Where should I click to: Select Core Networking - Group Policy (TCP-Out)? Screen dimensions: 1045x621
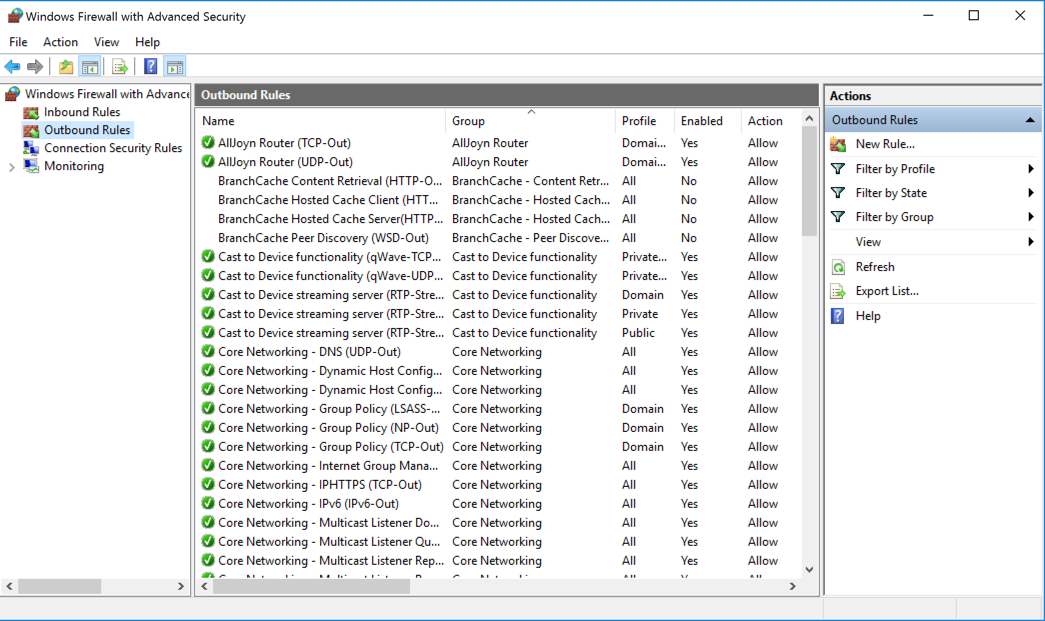point(331,446)
